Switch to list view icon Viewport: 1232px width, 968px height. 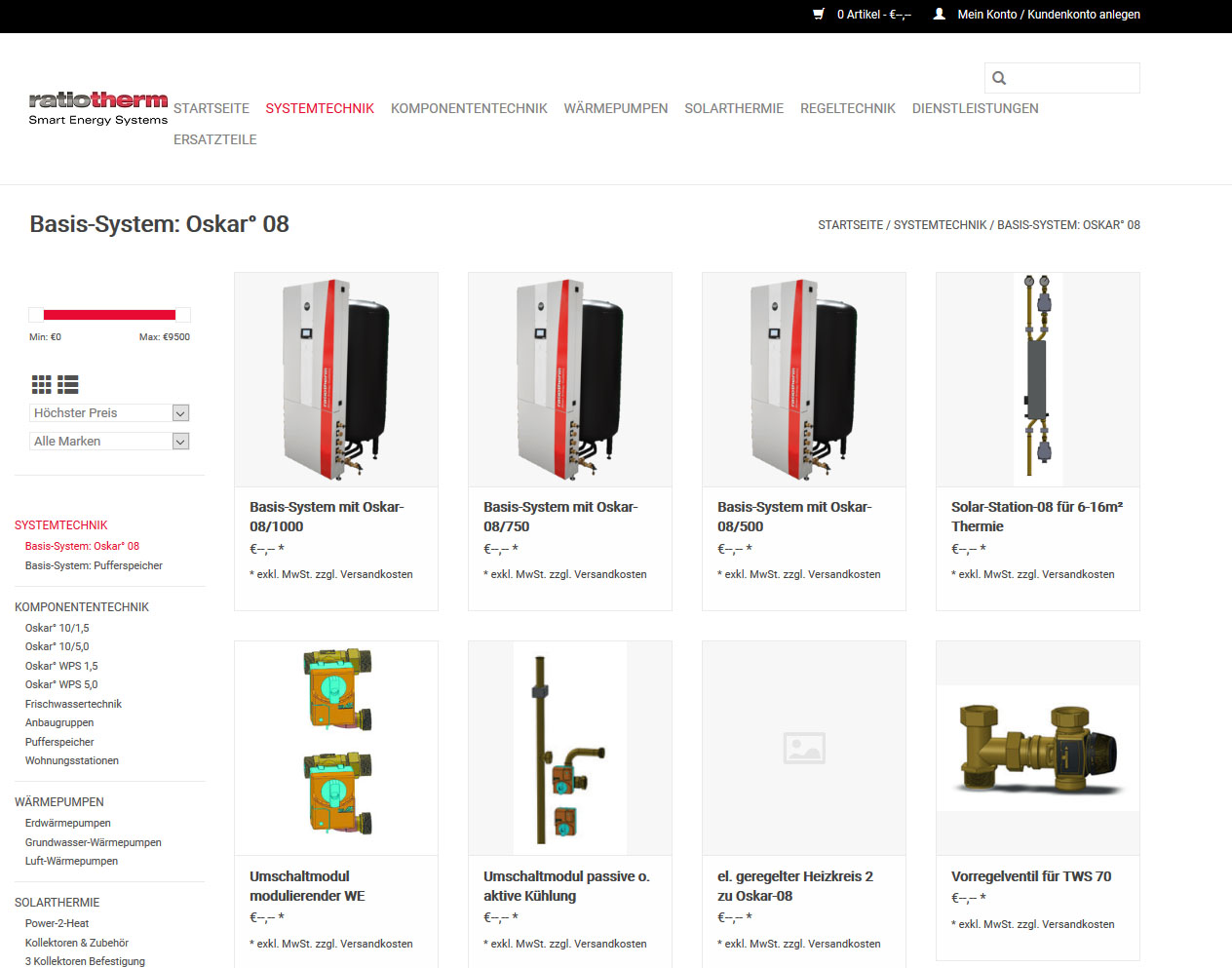(67, 384)
